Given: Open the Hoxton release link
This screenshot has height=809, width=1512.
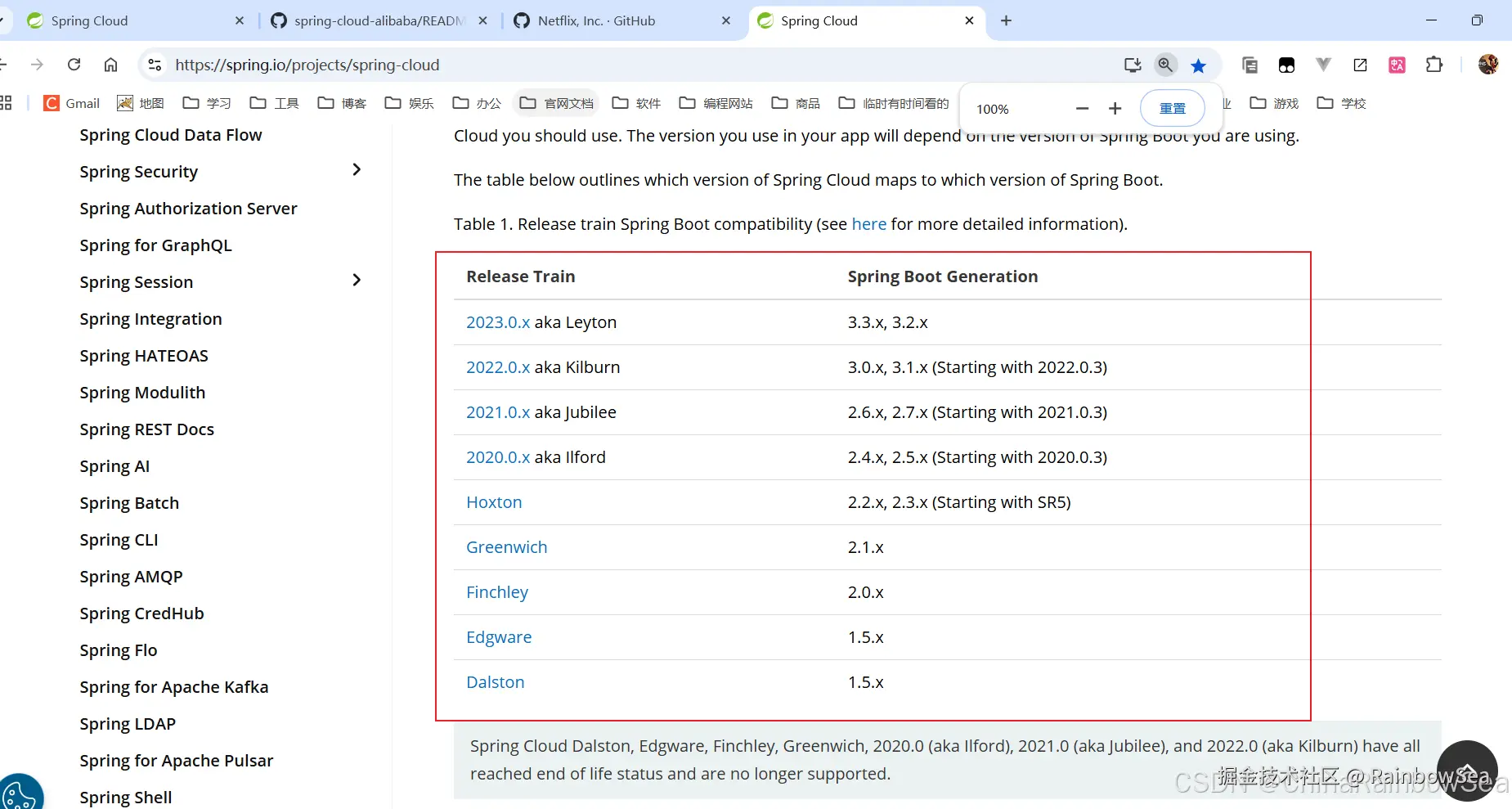Looking at the screenshot, I should pos(494,502).
